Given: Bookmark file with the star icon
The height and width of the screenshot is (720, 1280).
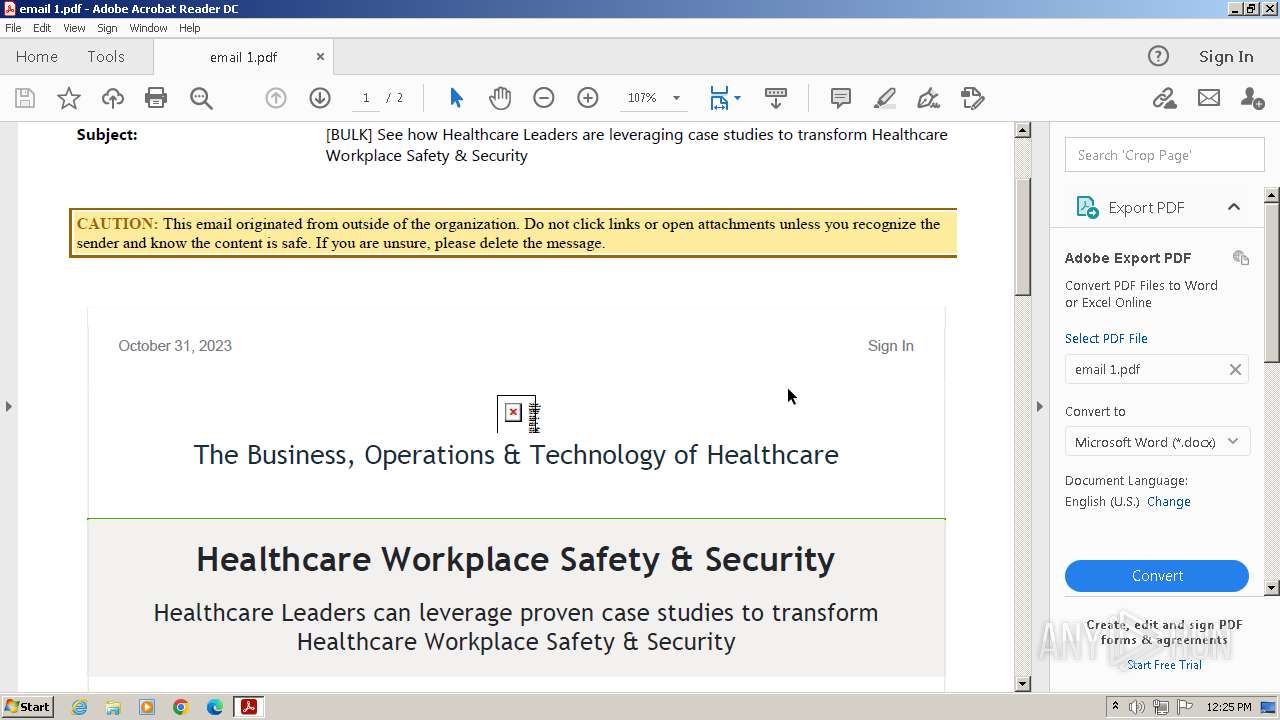Looking at the screenshot, I should point(69,98).
